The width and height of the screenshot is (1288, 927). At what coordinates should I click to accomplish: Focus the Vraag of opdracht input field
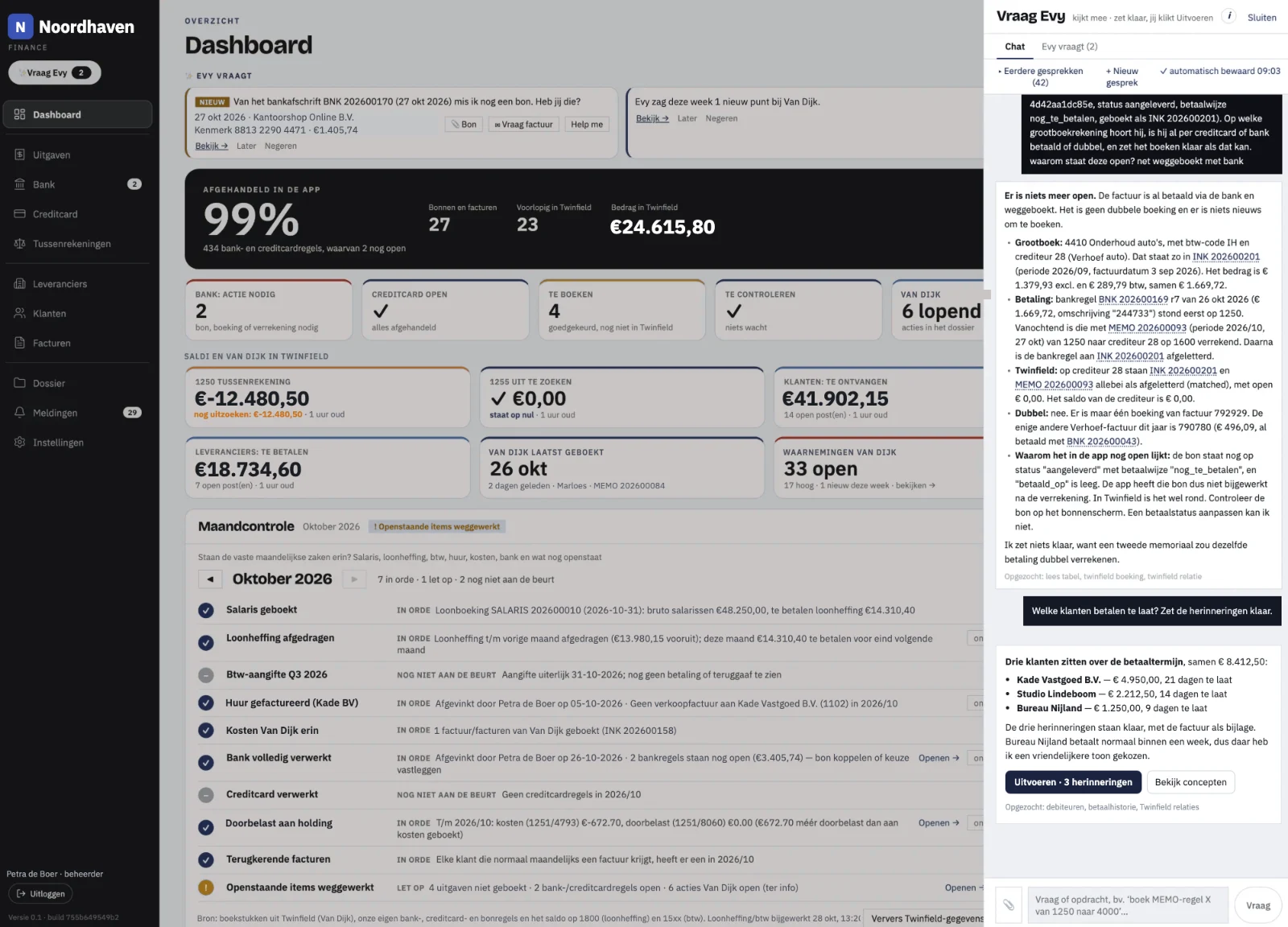1128,905
